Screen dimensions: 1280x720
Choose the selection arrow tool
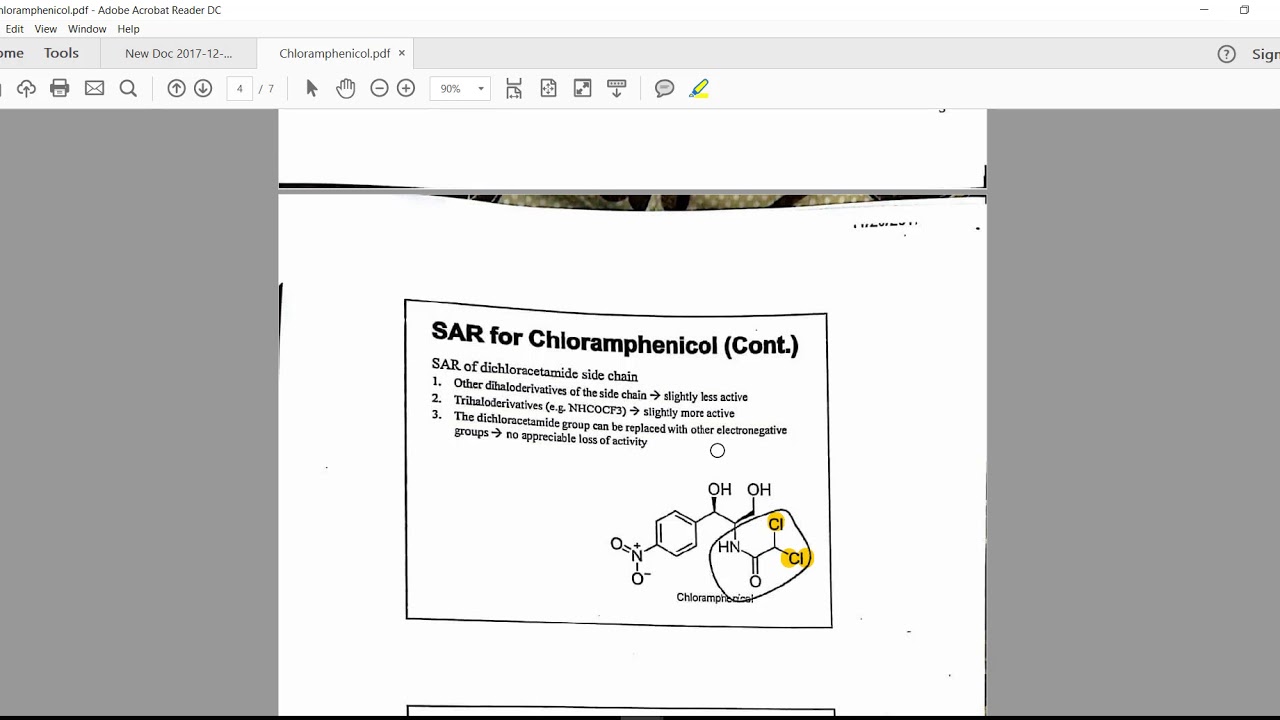(311, 88)
